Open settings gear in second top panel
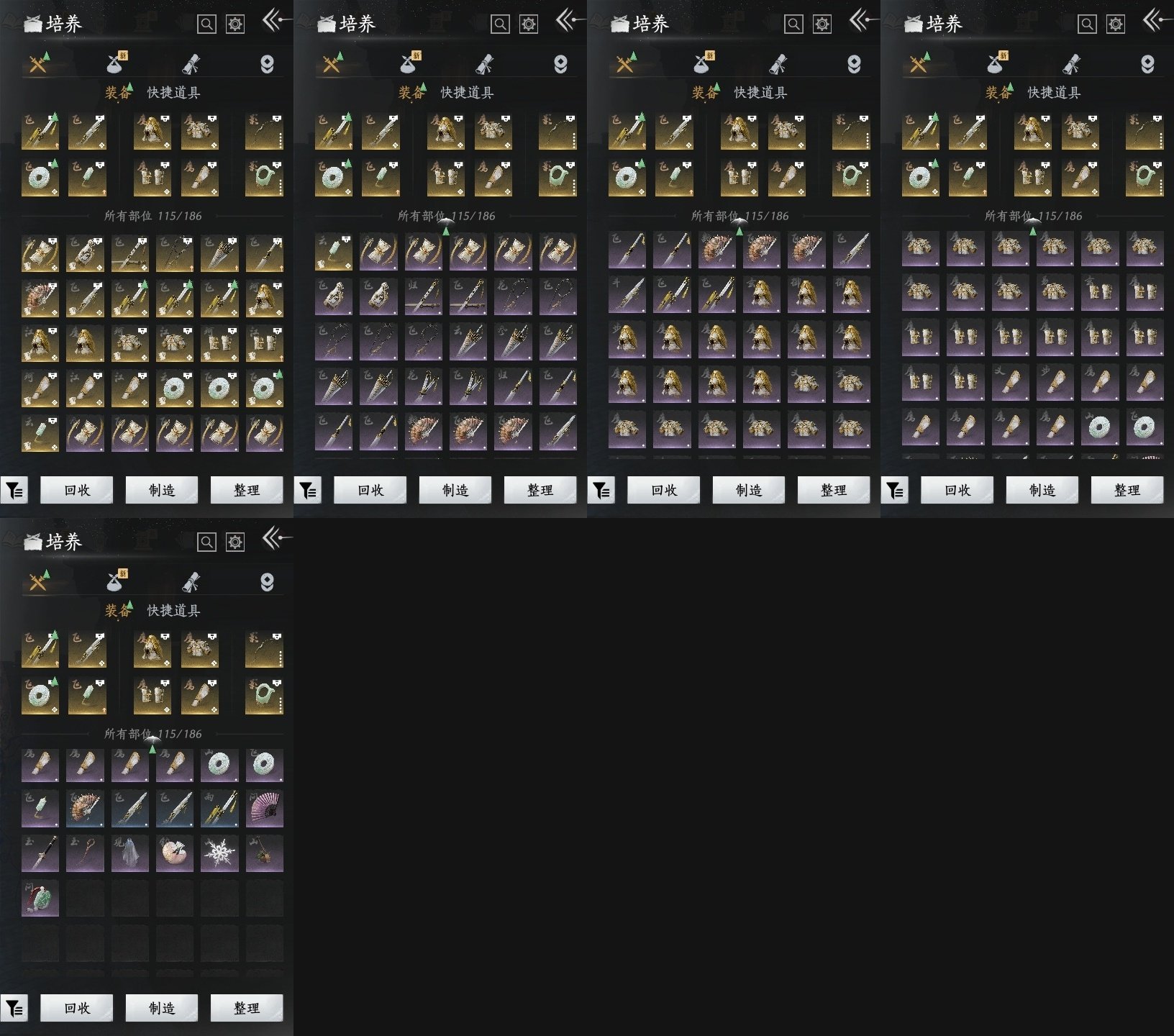 pos(529,24)
